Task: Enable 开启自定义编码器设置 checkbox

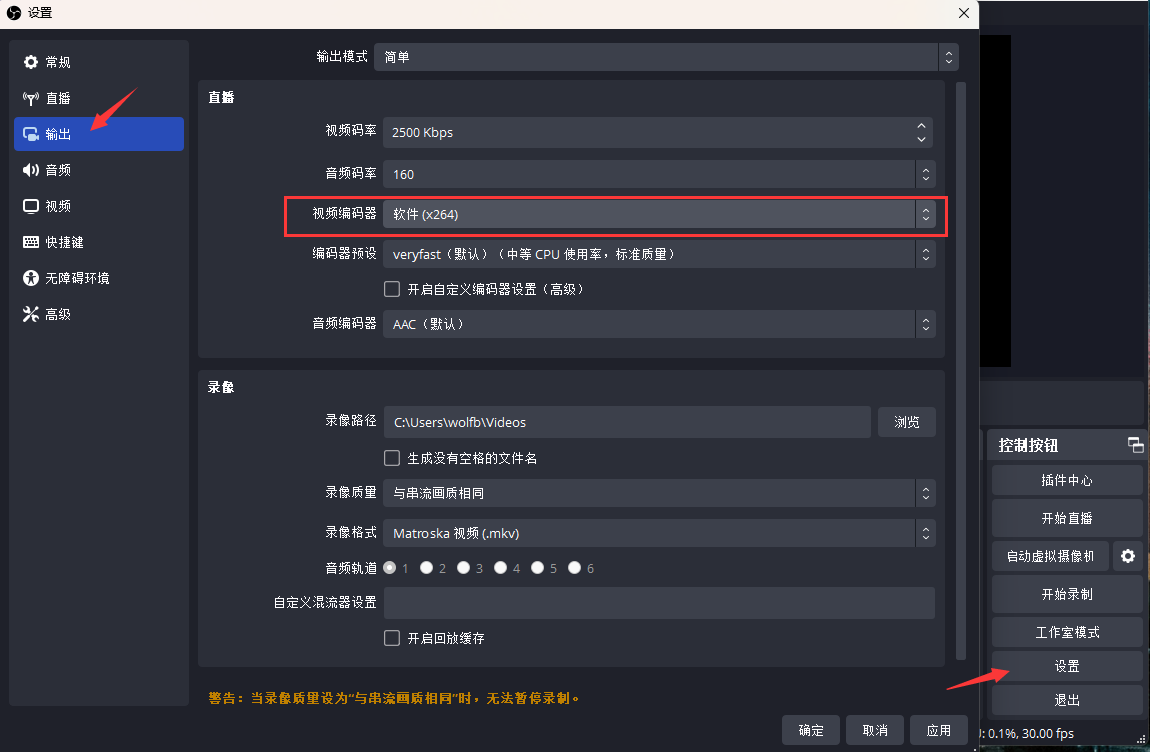Action: pos(392,289)
